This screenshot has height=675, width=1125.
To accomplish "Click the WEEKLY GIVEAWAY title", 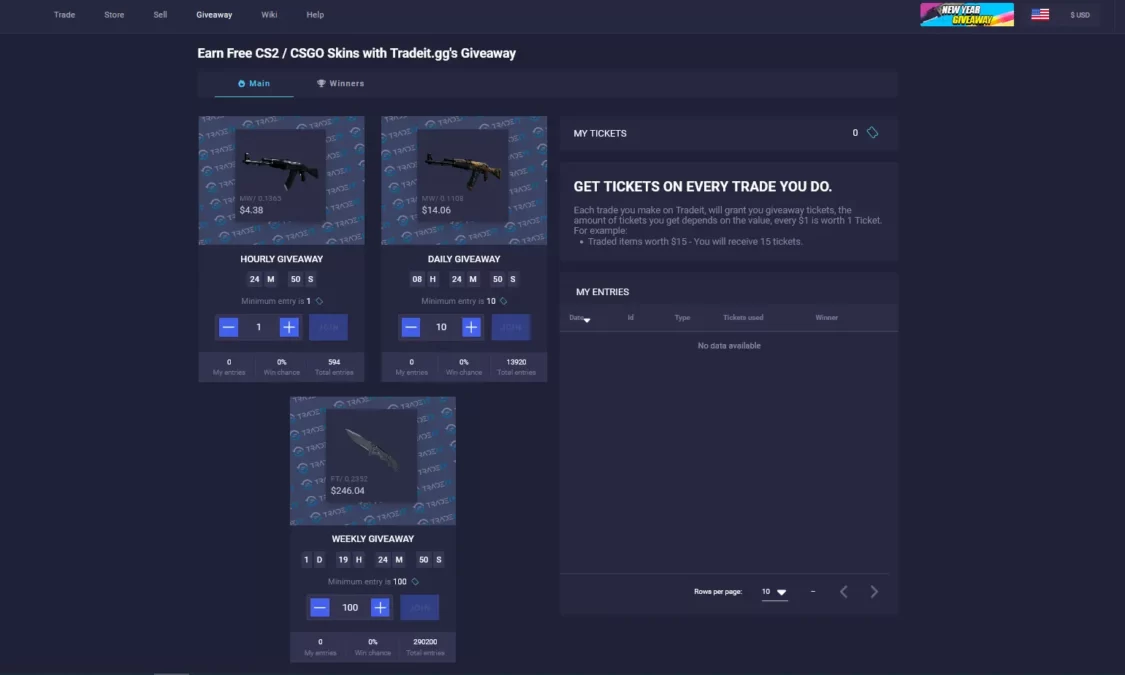I will pyautogui.click(x=372, y=539).
